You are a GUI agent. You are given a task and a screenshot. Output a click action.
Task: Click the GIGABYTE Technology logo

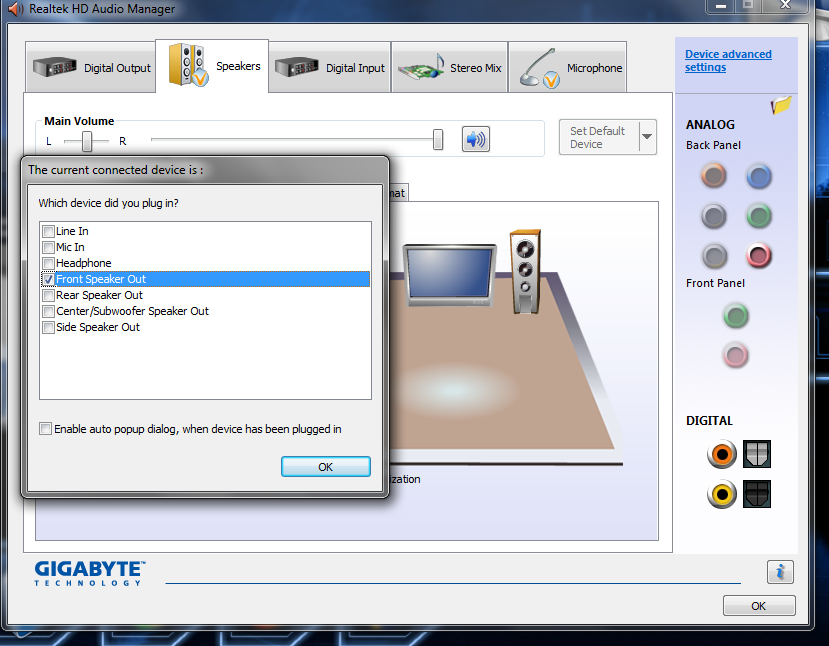pyautogui.click(x=90, y=573)
